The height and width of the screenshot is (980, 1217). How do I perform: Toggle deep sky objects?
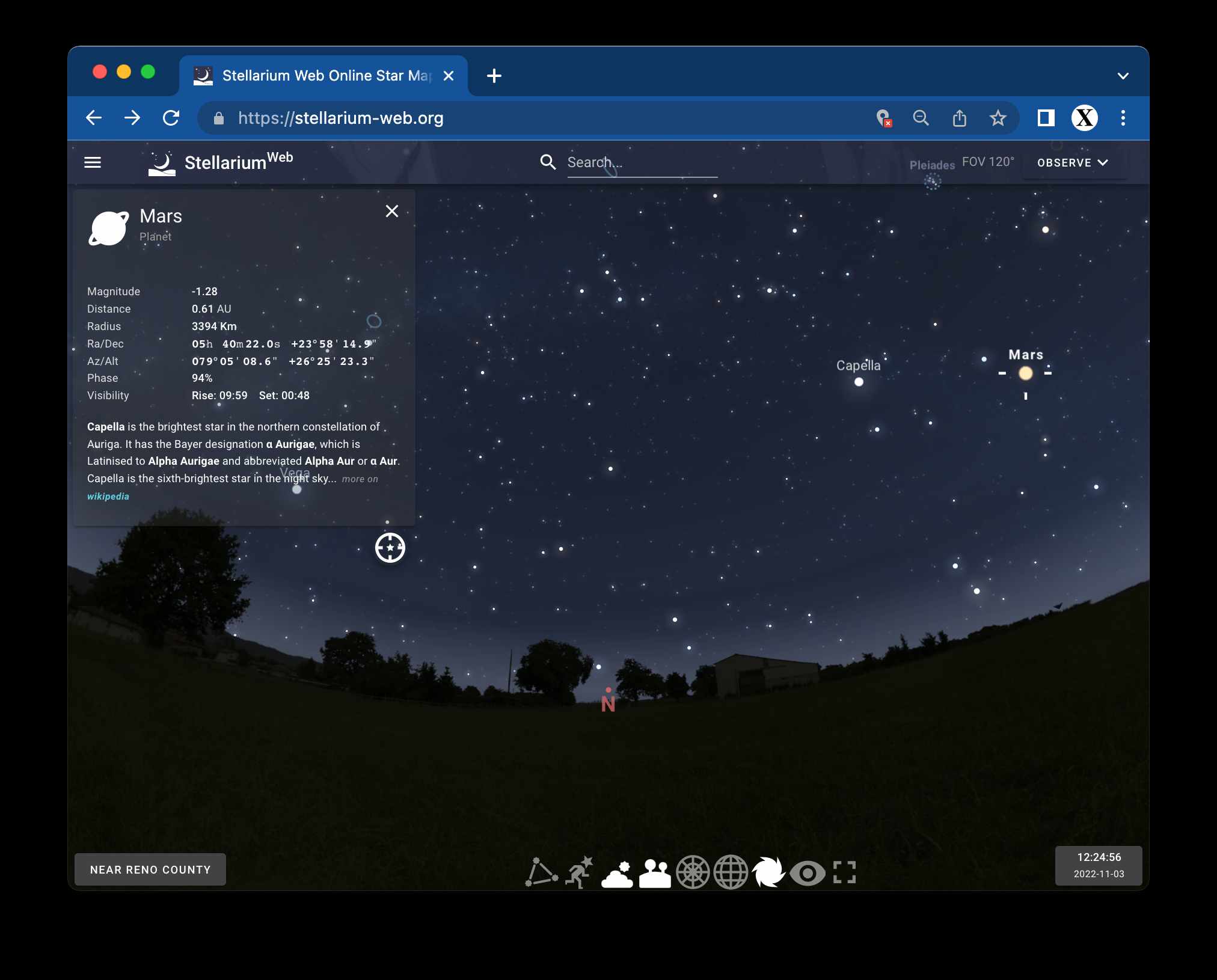coord(768,872)
